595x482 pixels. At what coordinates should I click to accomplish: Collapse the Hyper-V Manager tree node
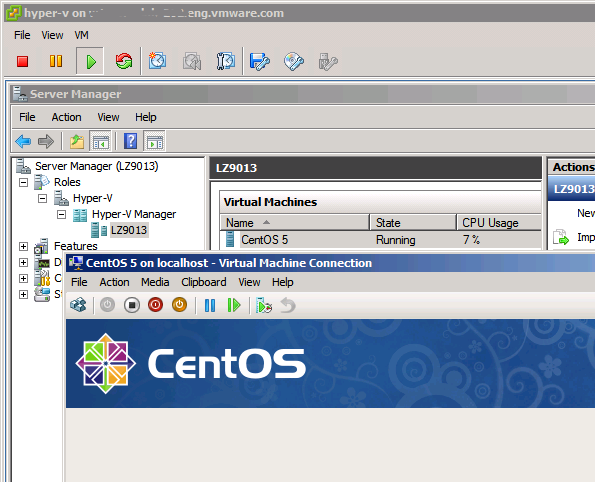pos(61,215)
